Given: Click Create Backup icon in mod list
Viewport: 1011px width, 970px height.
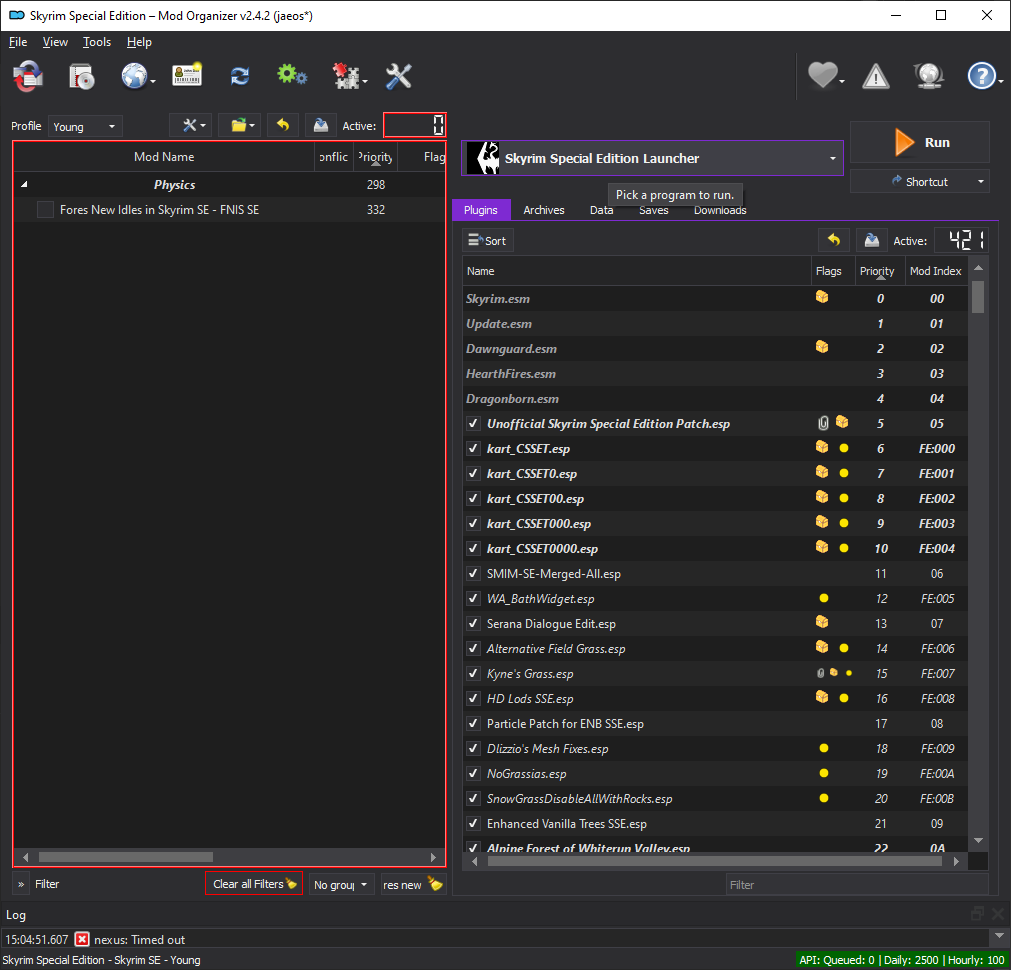Looking at the screenshot, I should tap(320, 126).
